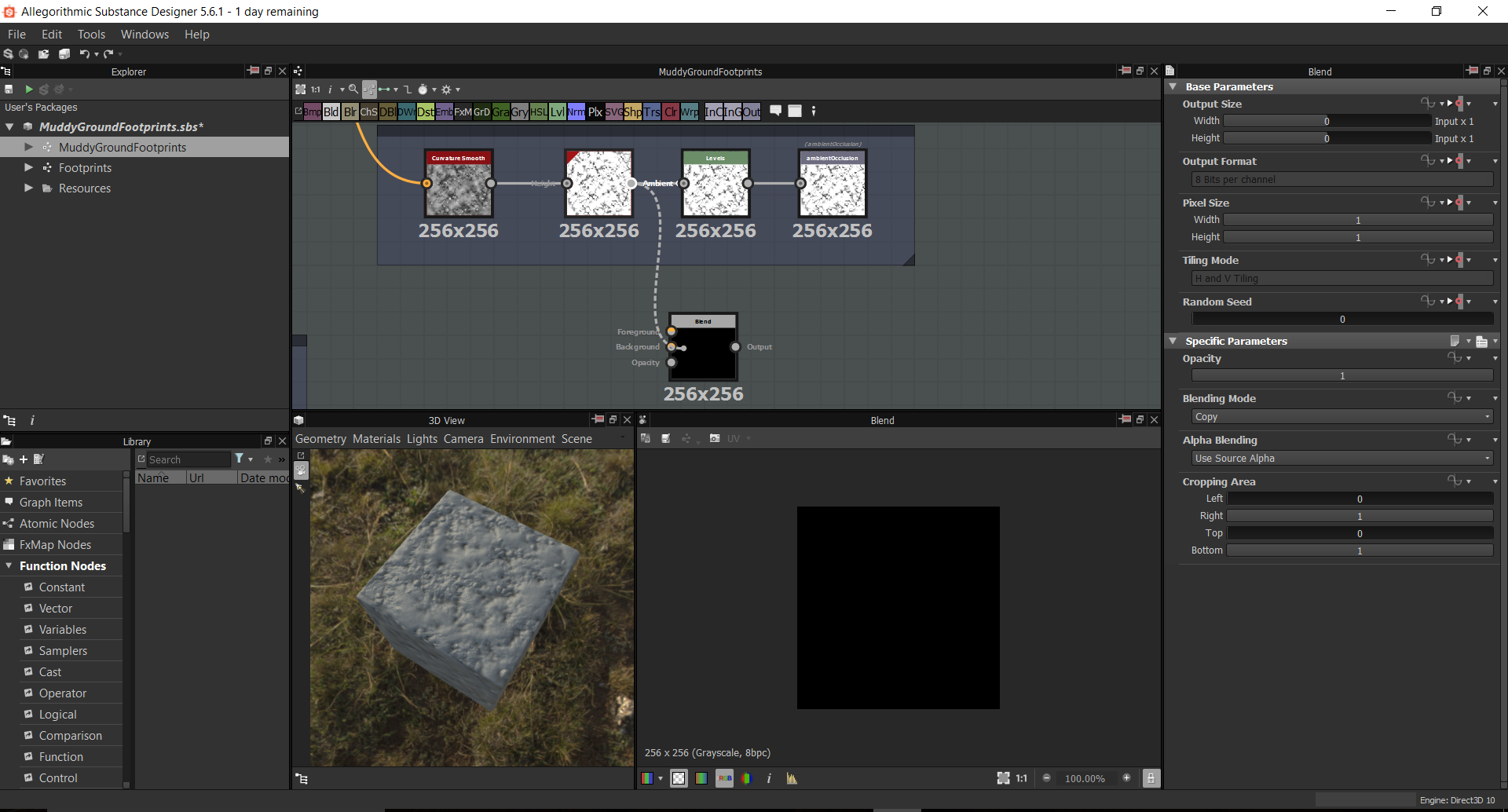Toggle pin on the Blend properties panel
The height and width of the screenshot is (812, 1508).
tap(1472, 71)
